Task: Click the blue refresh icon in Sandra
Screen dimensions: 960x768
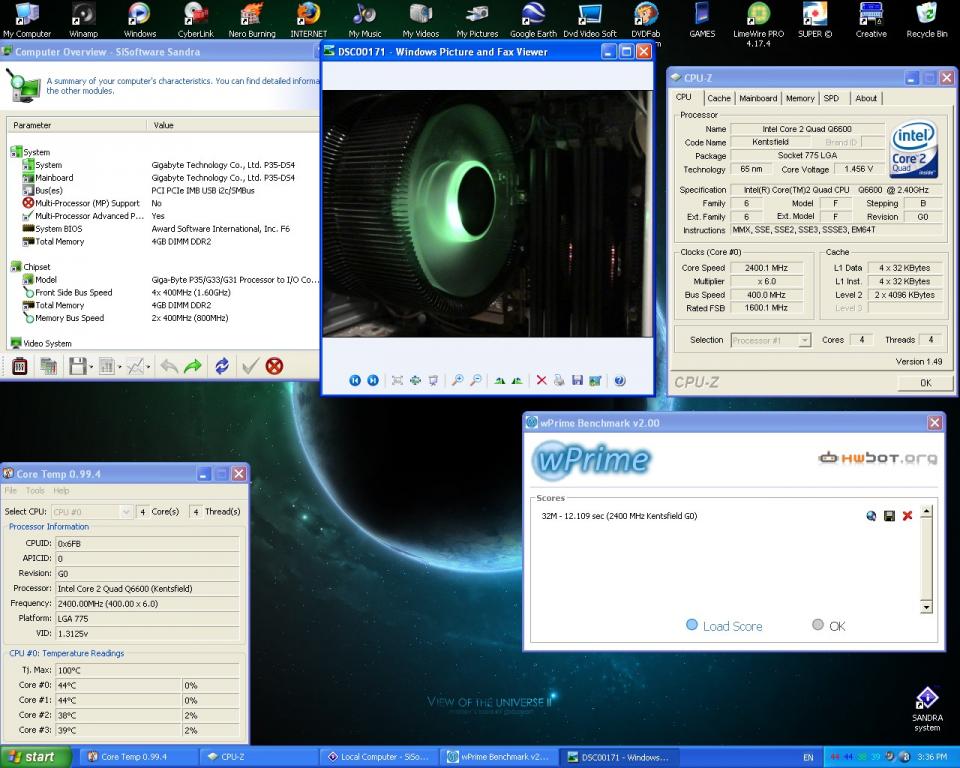Action: coord(222,366)
